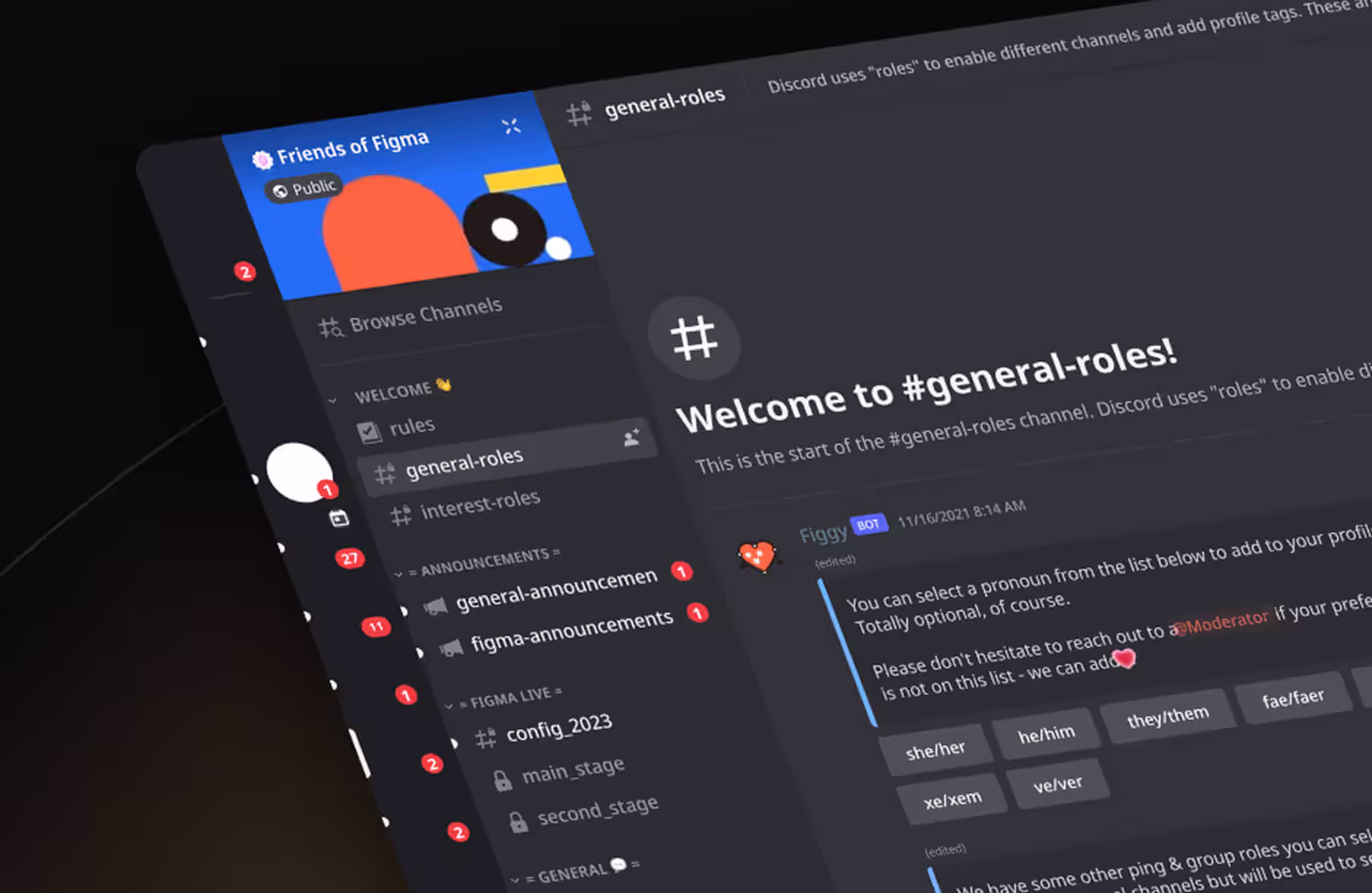Click the server badge flower icon
The image size is (1372, 893).
click(x=261, y=160)
